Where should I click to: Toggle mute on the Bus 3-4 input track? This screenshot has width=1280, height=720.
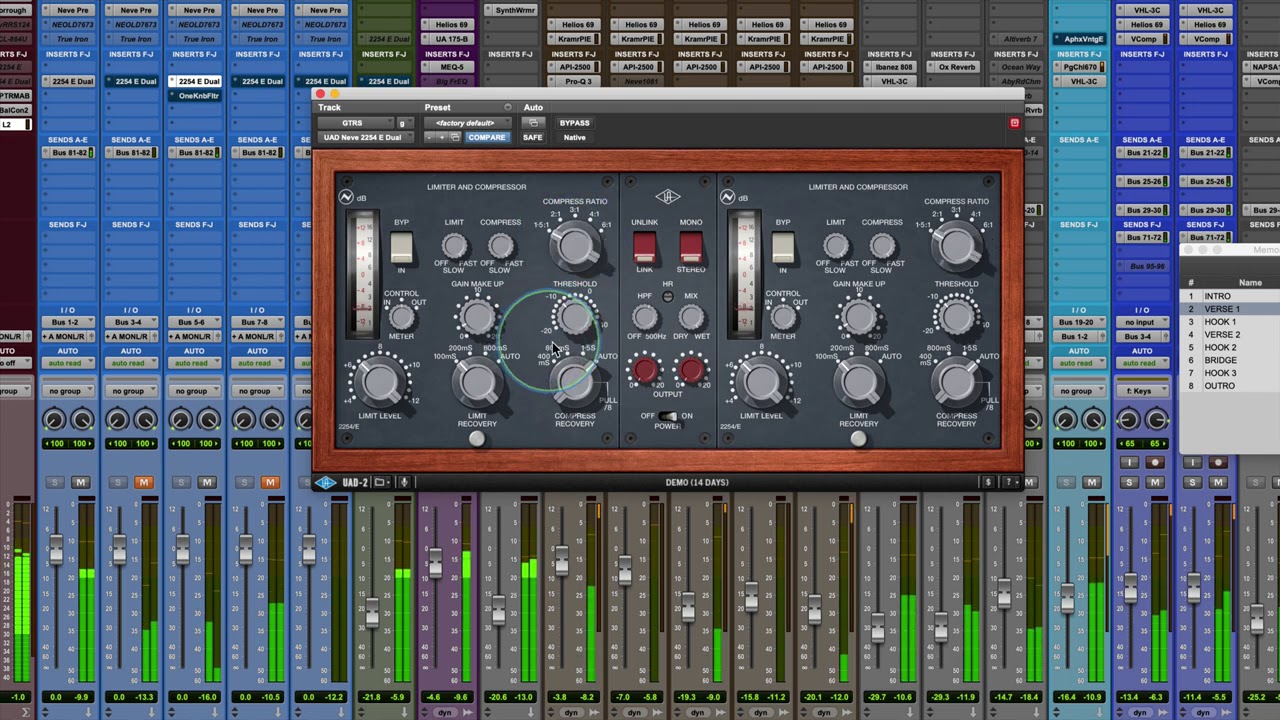[x=144, y=482]
